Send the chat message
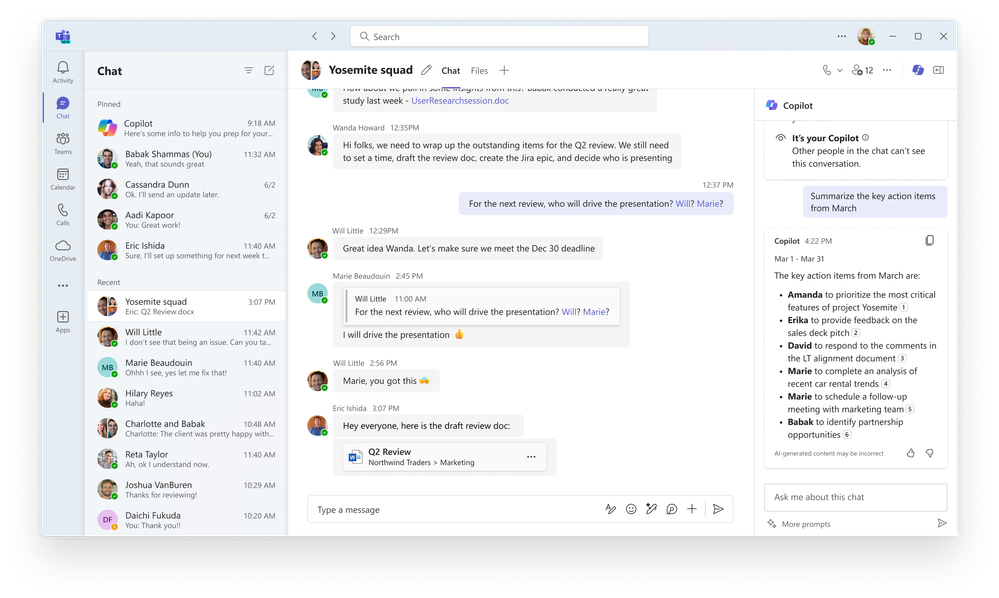 (718, 509)
